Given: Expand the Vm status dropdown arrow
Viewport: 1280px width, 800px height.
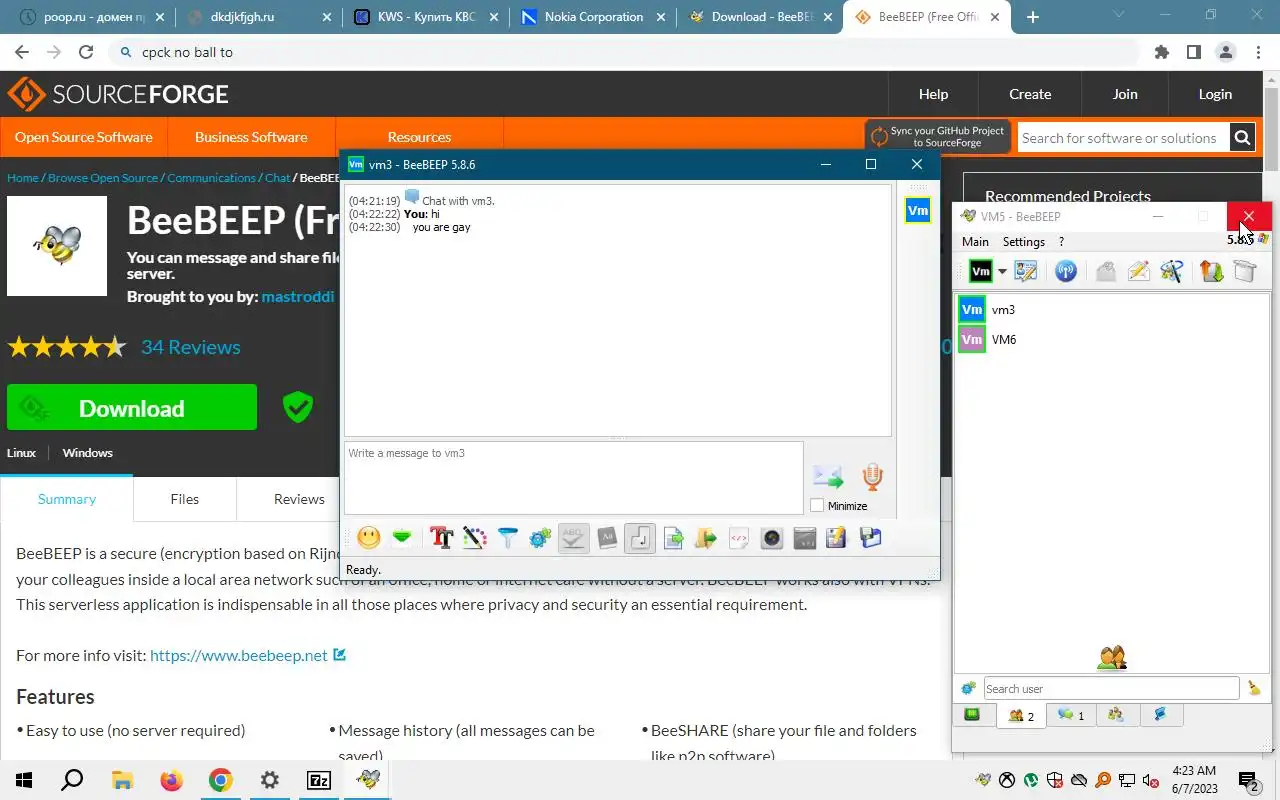Looking at the screenshot, I should point(1002,272).
